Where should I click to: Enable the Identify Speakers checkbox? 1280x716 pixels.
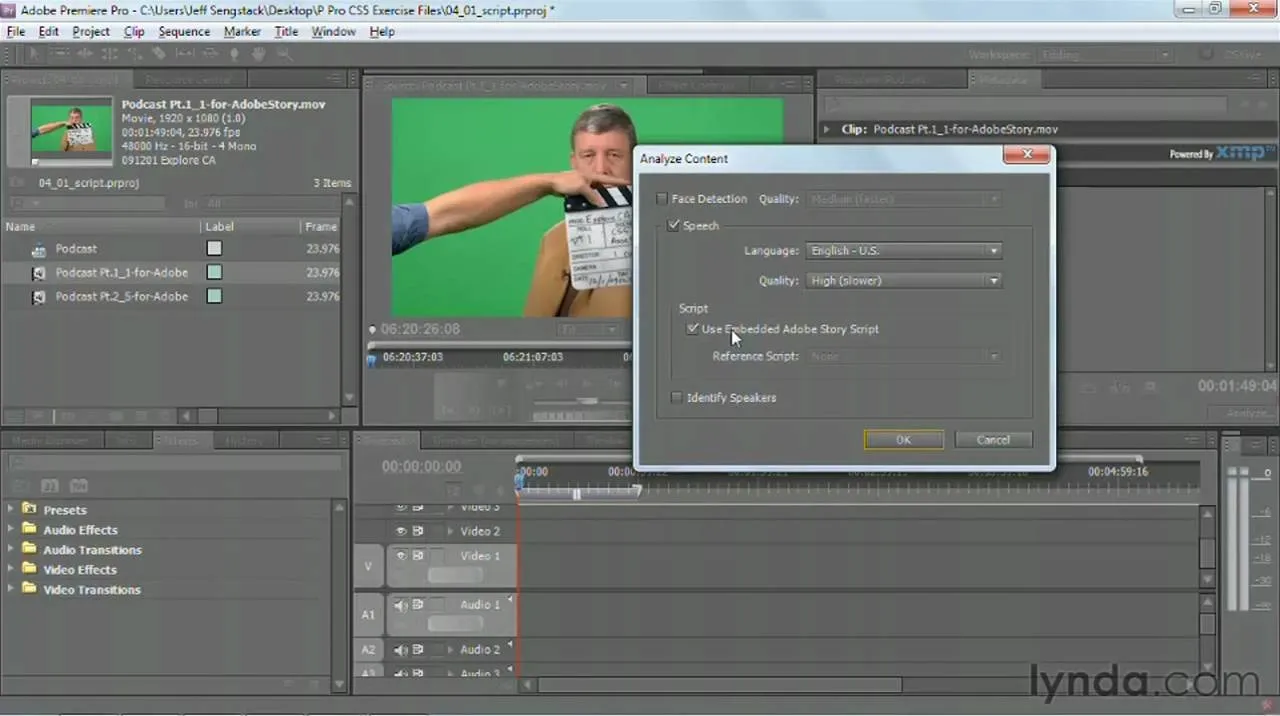coord(677,398)
